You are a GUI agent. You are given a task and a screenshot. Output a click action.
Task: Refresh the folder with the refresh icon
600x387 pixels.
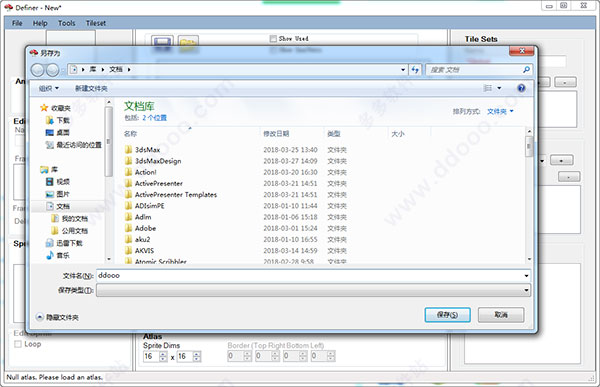[x=415, y=70]
